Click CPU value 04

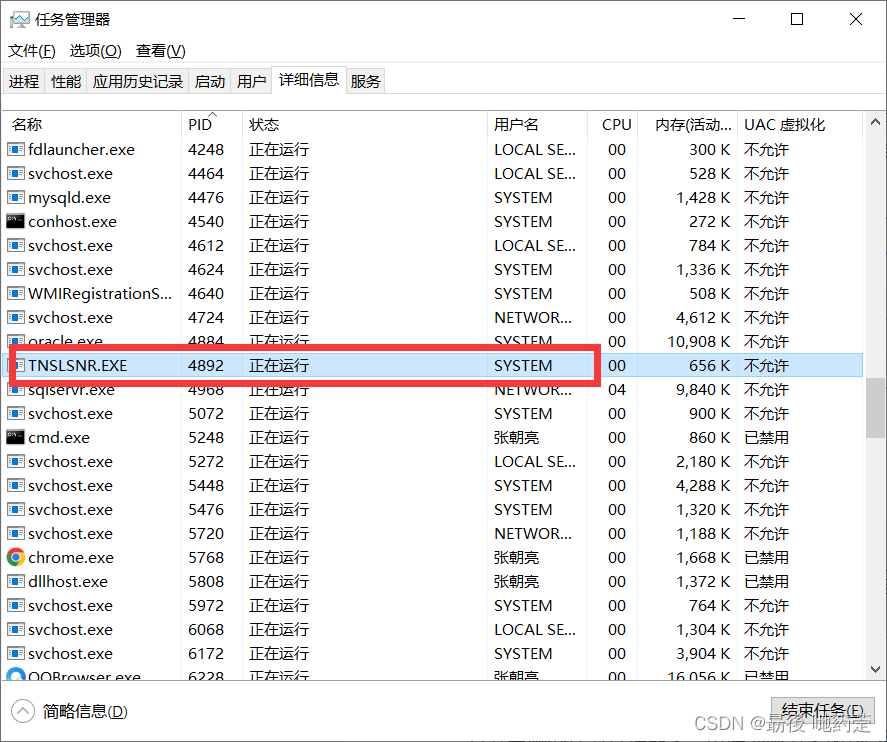(617, 389)
